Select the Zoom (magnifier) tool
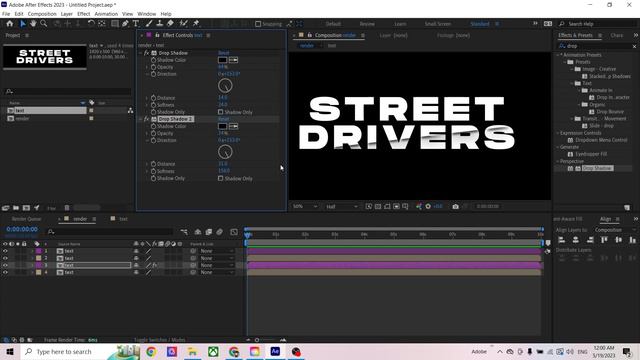 (x=43, y=24)
